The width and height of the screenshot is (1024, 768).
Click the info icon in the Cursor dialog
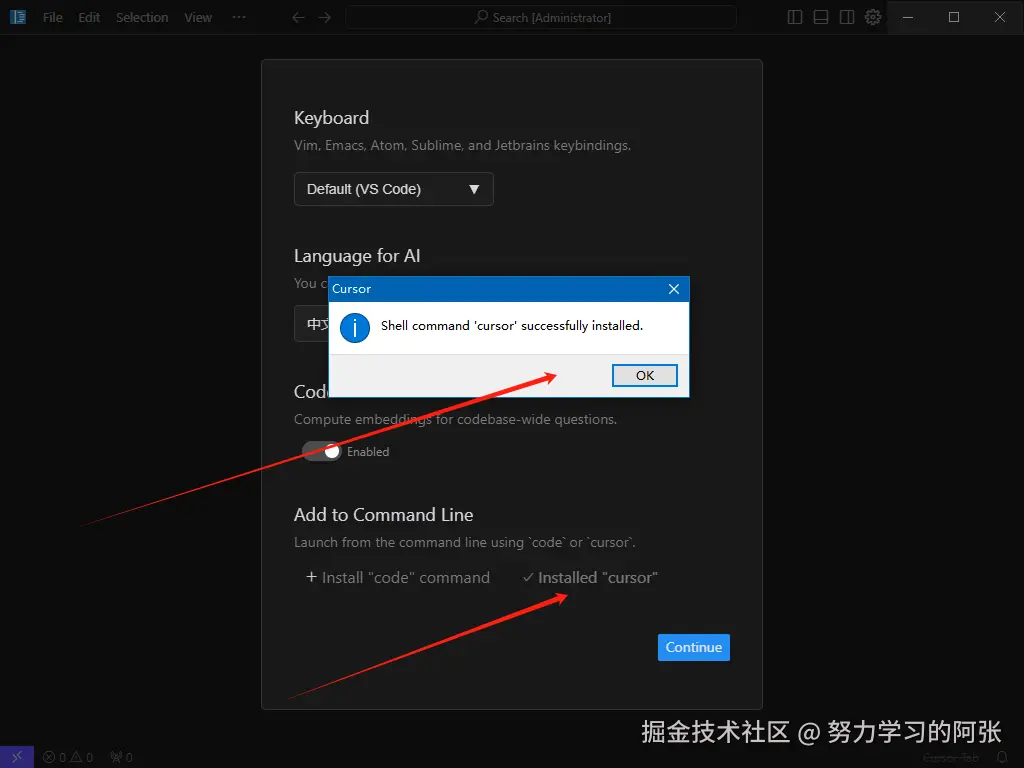tap(355, 328)
